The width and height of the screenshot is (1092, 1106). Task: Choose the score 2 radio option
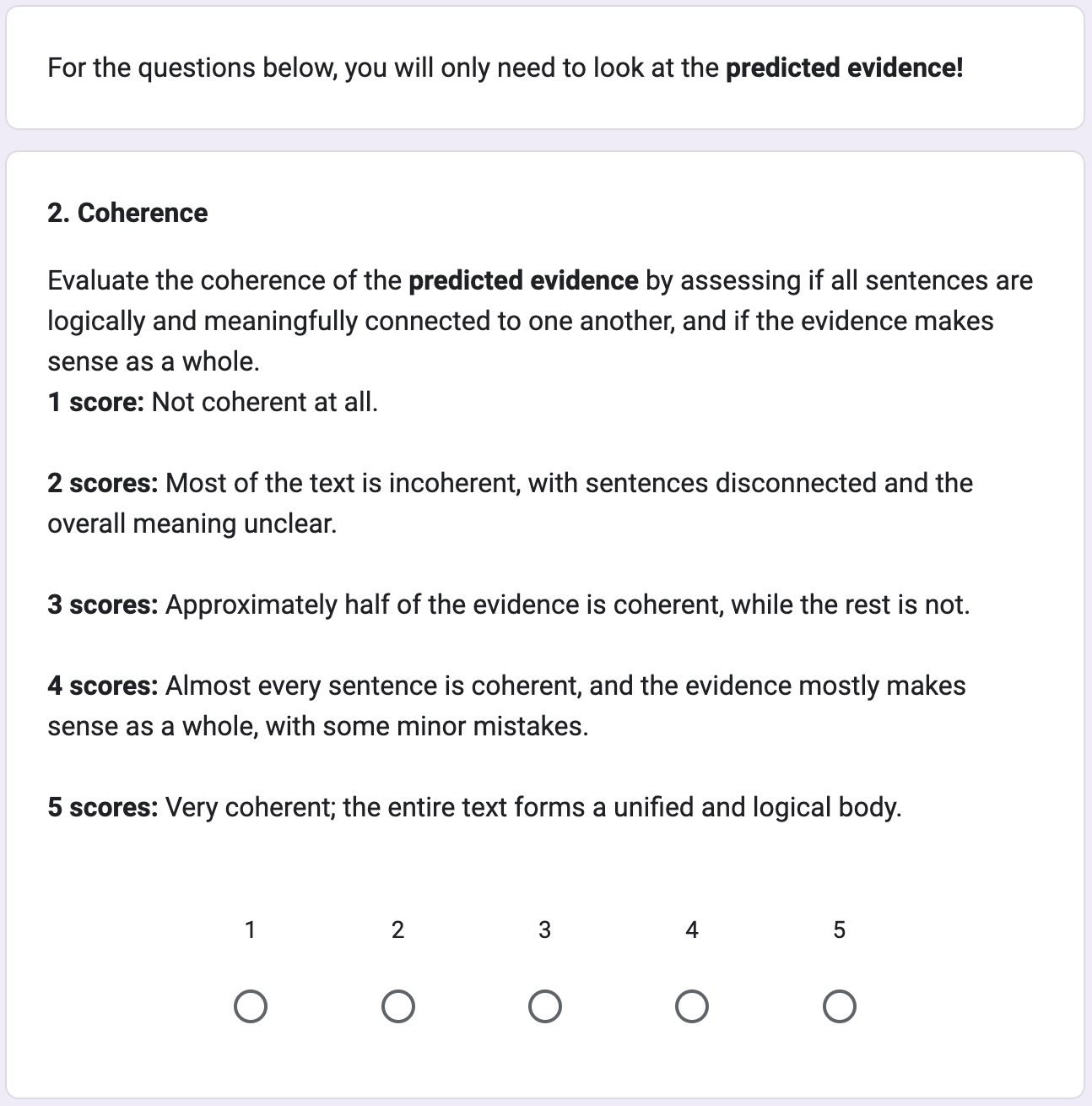(x=398, y=1006)
